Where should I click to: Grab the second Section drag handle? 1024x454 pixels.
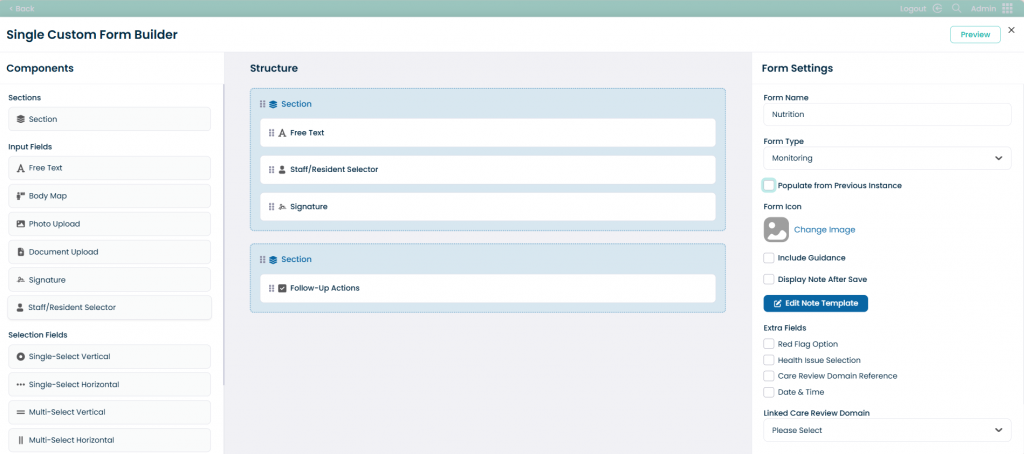263,259
